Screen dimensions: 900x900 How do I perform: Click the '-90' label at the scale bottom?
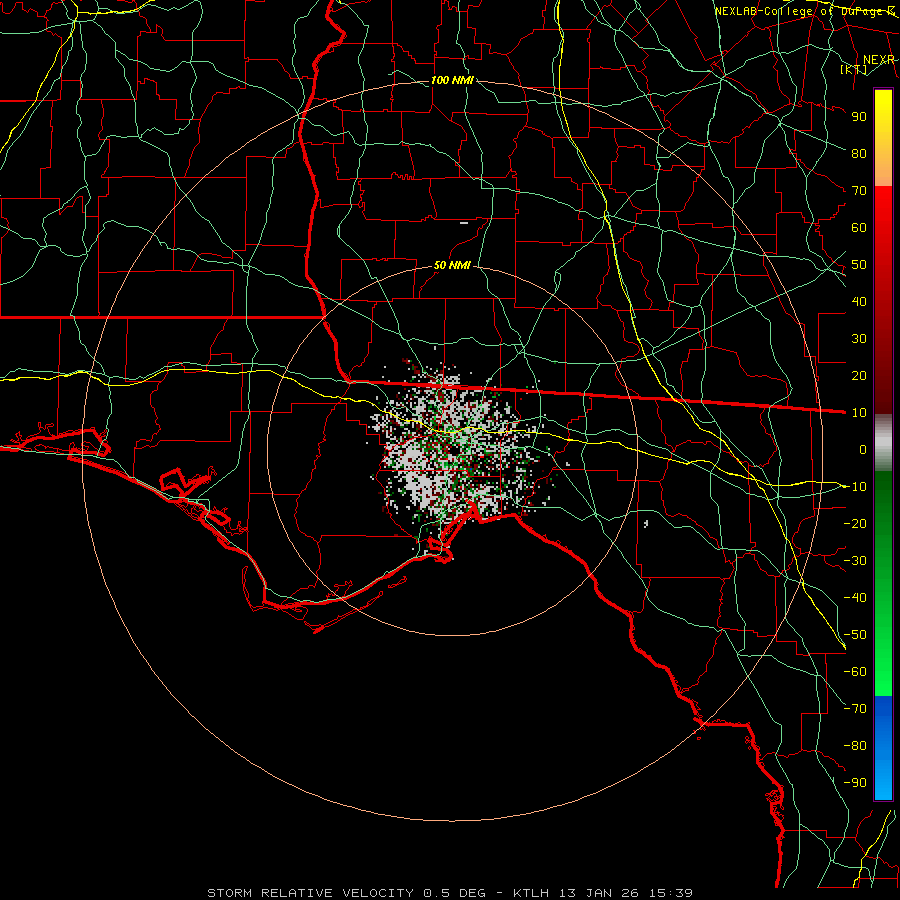click(855, 782)
